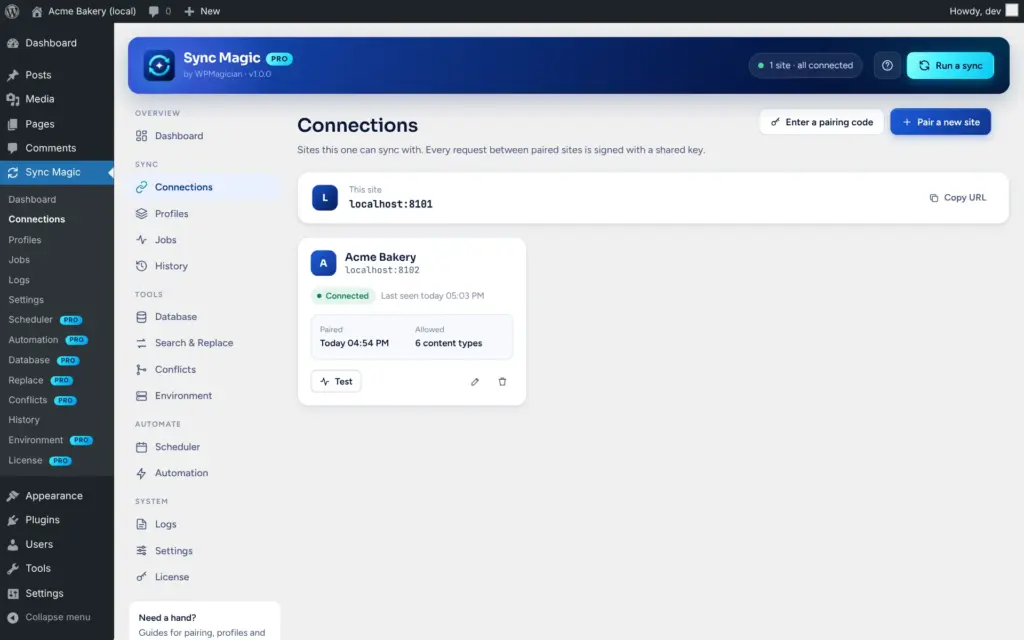
Task: Click Pair a new site button
Action: (940, 122)
